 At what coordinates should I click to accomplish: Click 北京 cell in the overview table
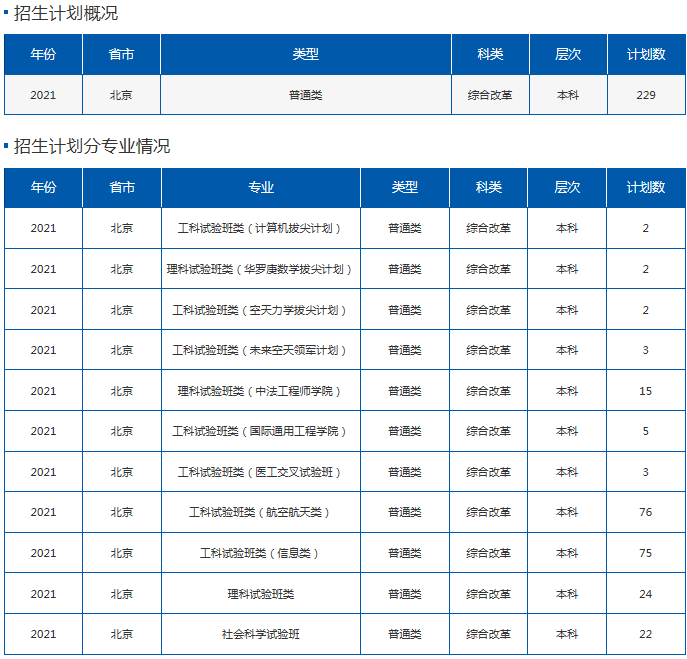pyautogui.click(x=121, y=95)
